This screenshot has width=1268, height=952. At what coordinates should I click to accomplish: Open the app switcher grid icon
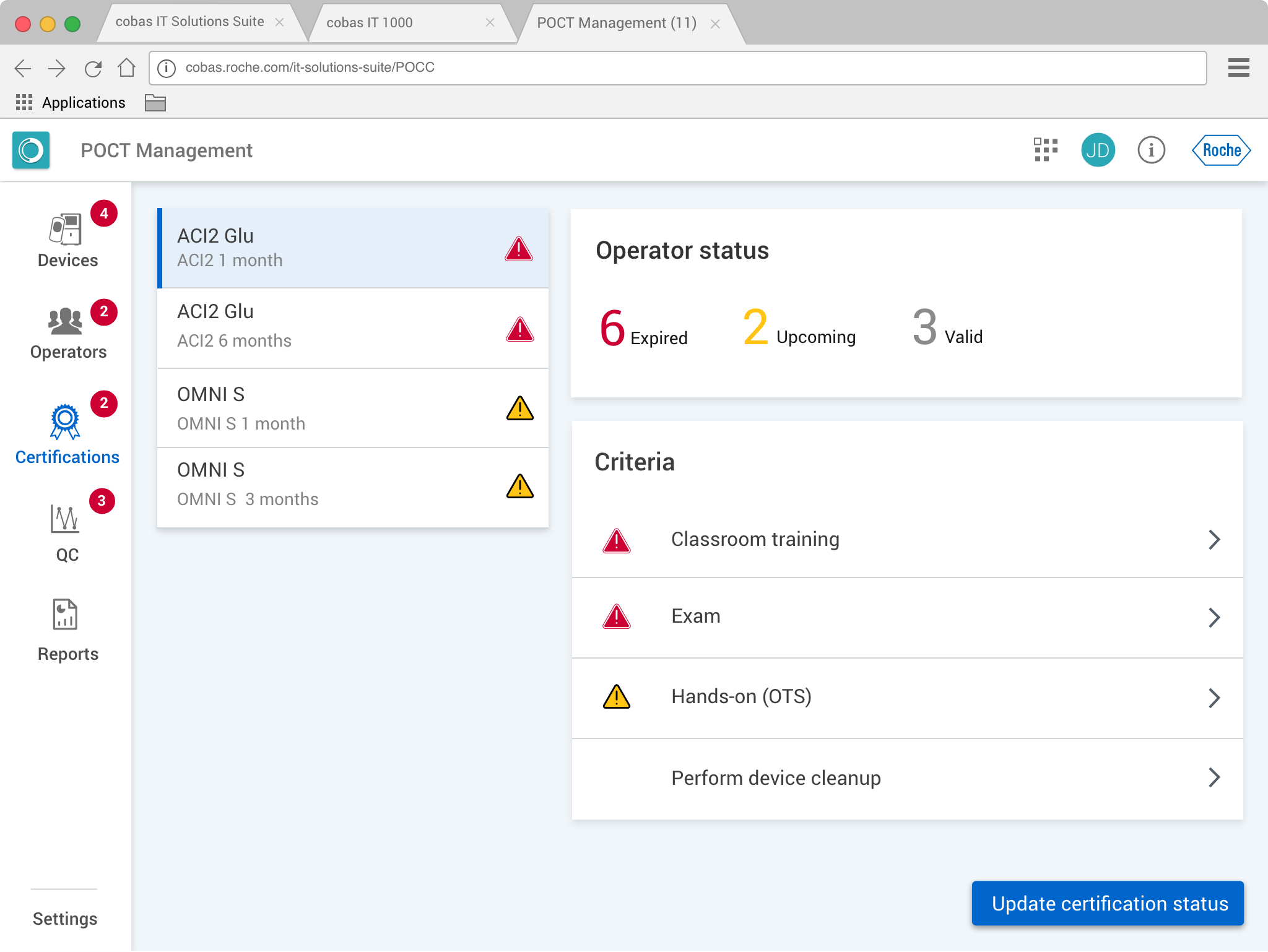[1045, 150]
